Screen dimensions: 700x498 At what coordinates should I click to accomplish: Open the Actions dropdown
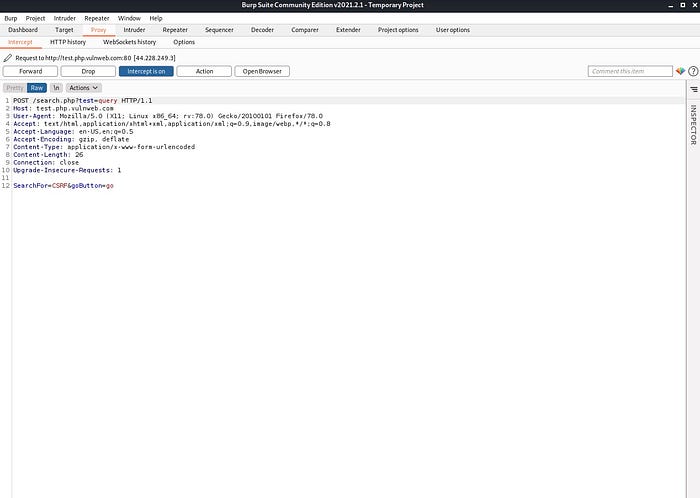[x=83, y=88]
